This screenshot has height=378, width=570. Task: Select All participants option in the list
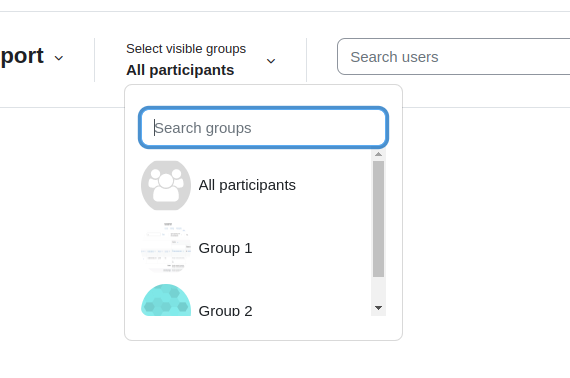point(247,185)
